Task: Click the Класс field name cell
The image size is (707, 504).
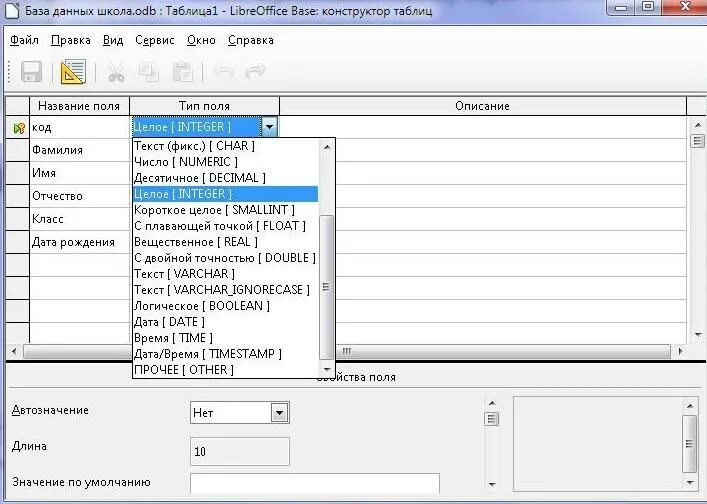Action: (x=79, y=219)
